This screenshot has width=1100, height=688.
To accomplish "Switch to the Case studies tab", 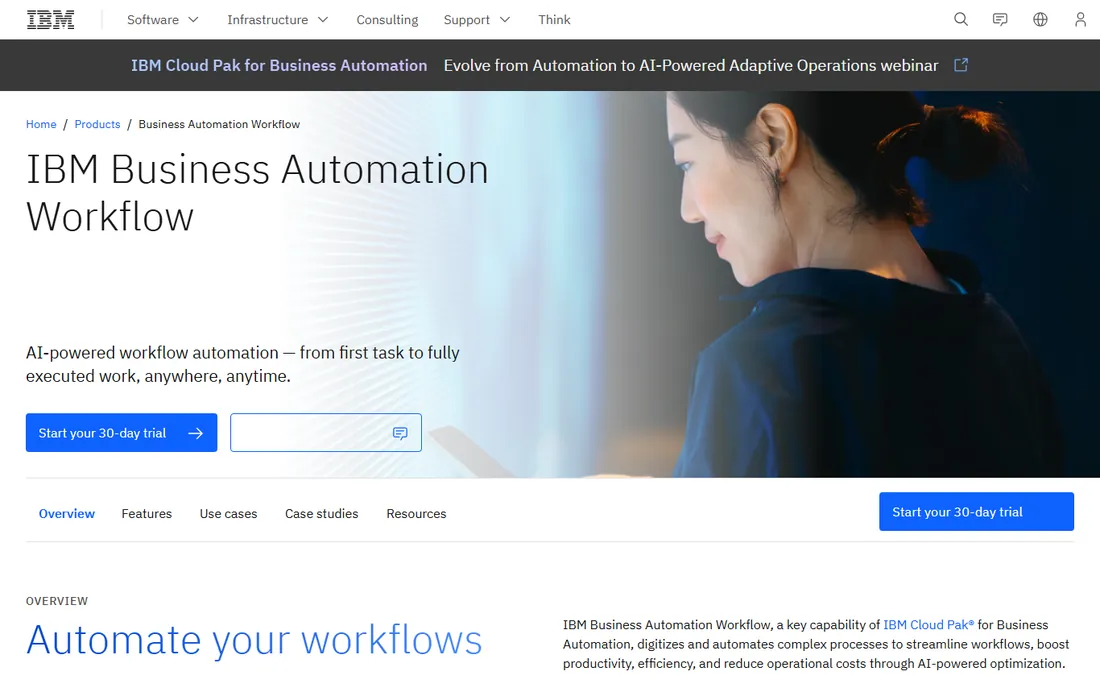I will (x=321, y=513).
